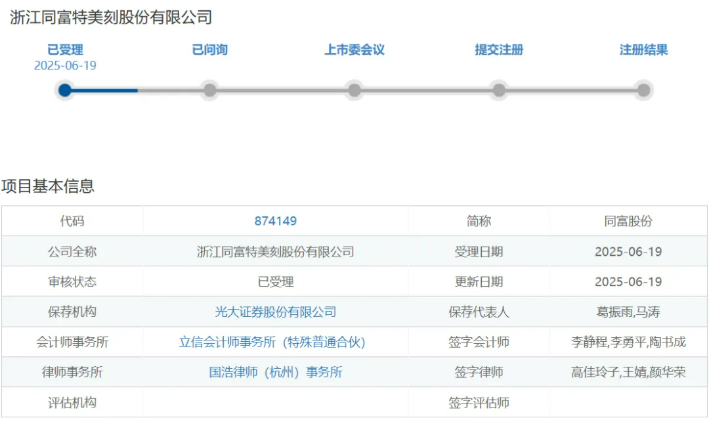
Task: Click the 项目基本信息 section heading
Action: [47, 186]
